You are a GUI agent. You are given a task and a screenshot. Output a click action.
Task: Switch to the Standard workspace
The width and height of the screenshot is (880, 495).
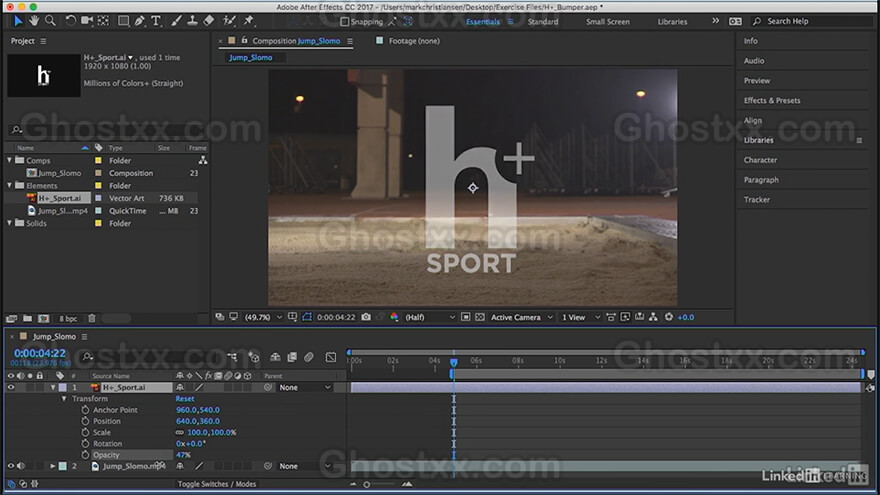pyautogui.click(x=543, y=21)
